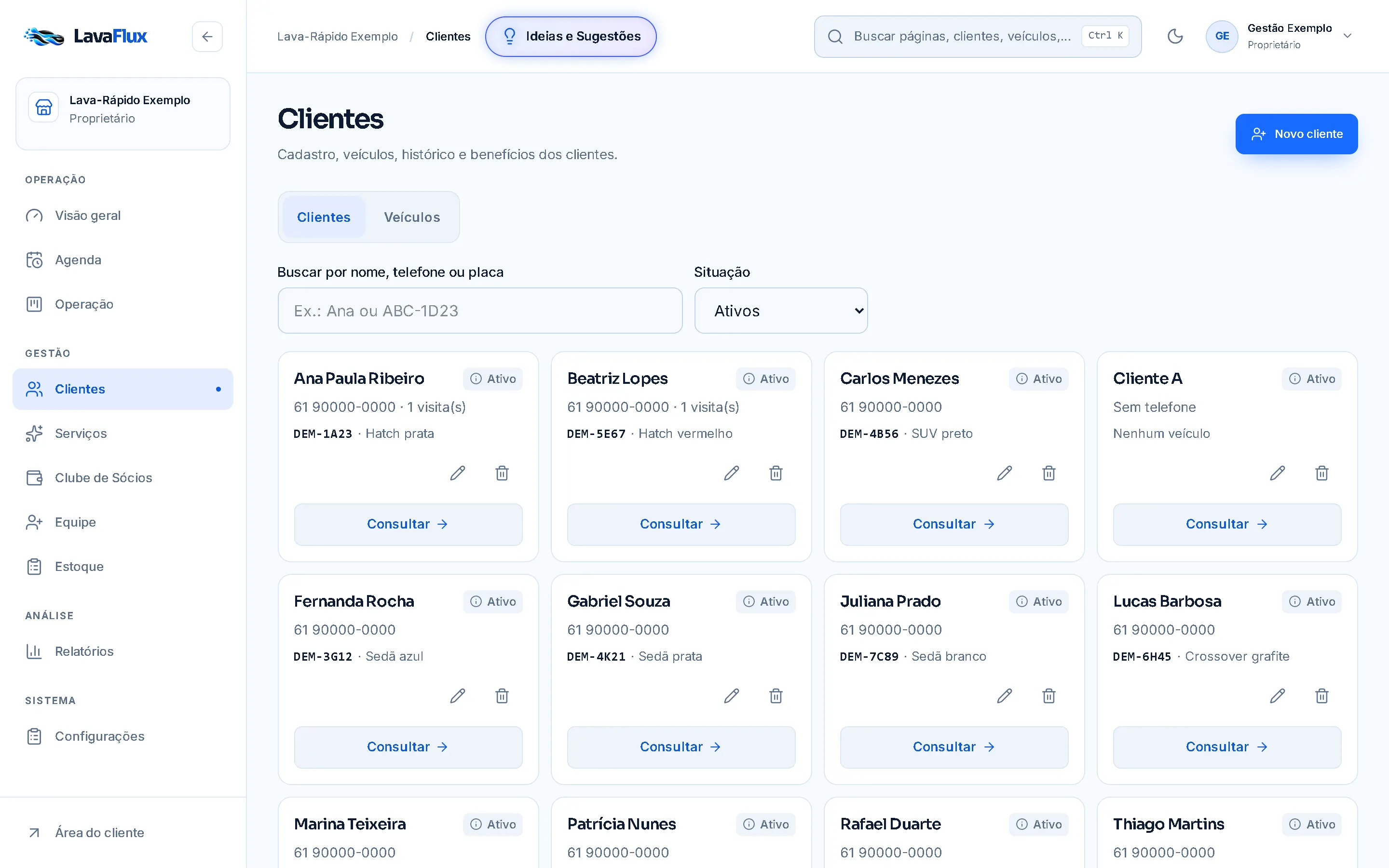
Task: Open Ideias e Sugestões
Action: 571,36
